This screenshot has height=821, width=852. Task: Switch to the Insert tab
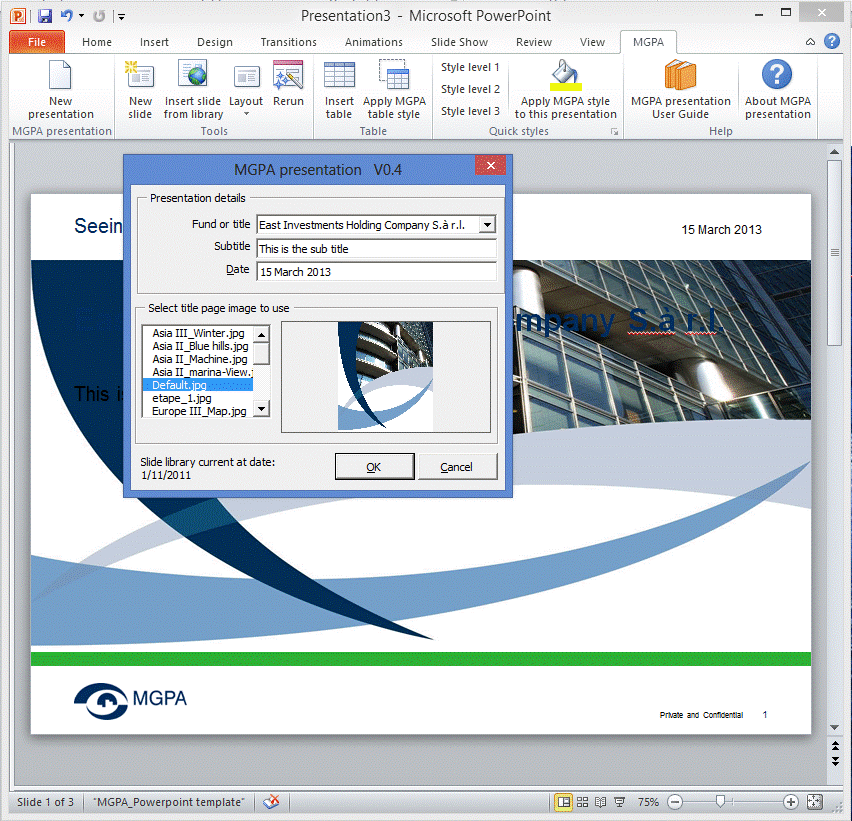point(154,42)
